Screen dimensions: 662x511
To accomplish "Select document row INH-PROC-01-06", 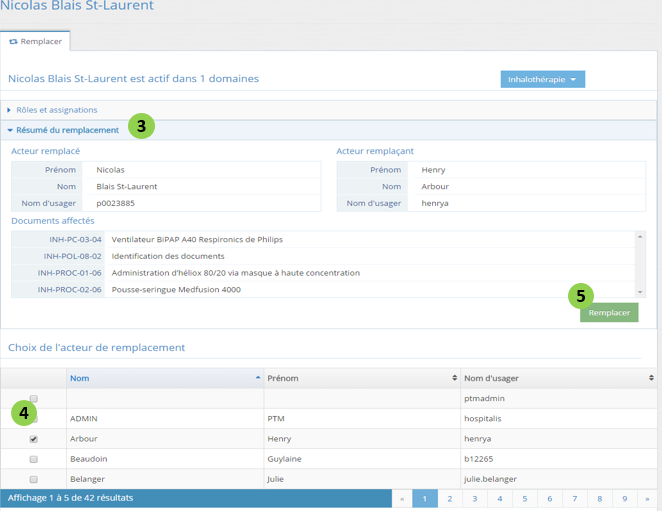I will coord(235,273).
